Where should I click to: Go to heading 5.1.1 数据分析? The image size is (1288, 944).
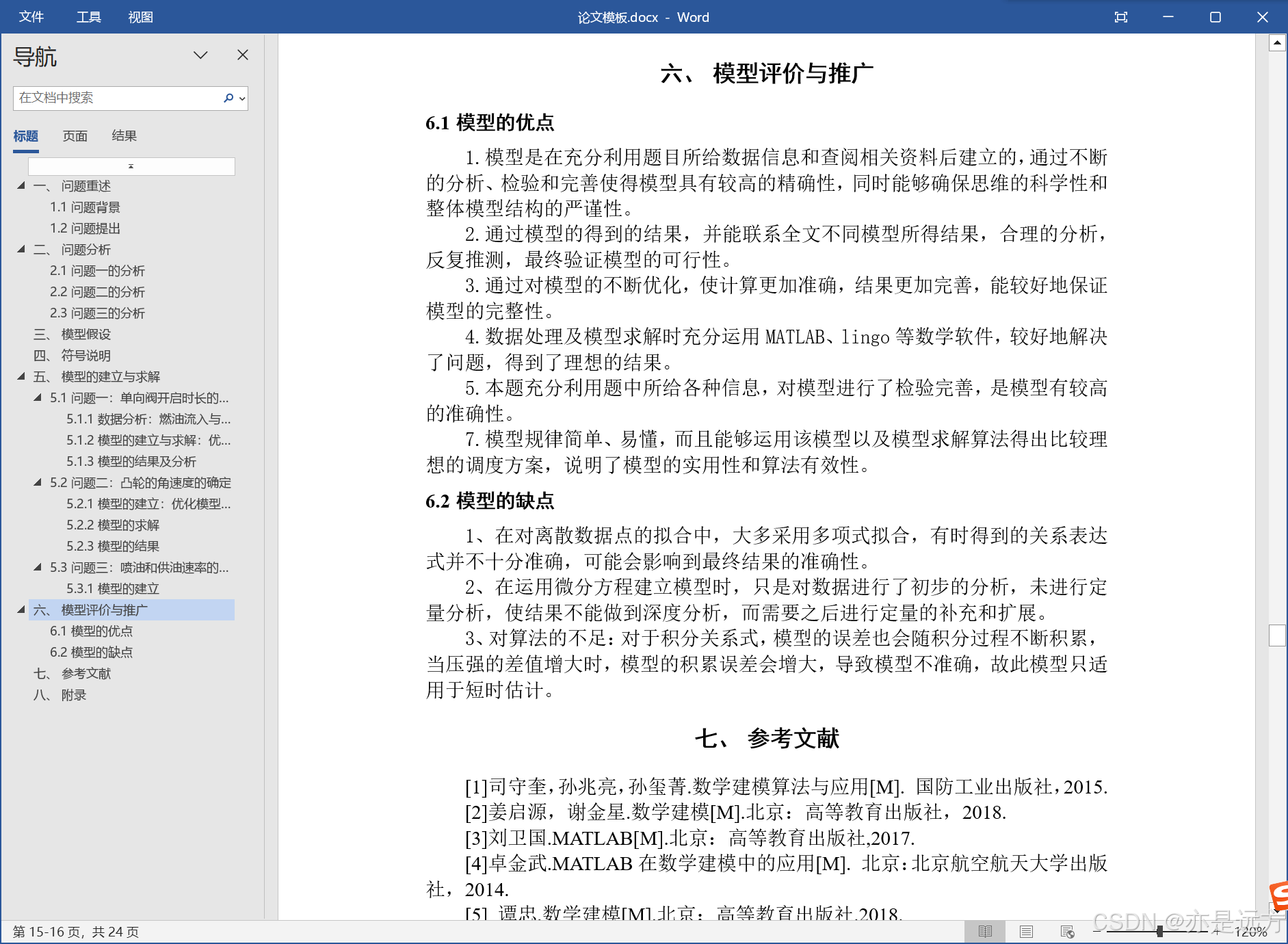pyautogui.click(x=148, y=419)
